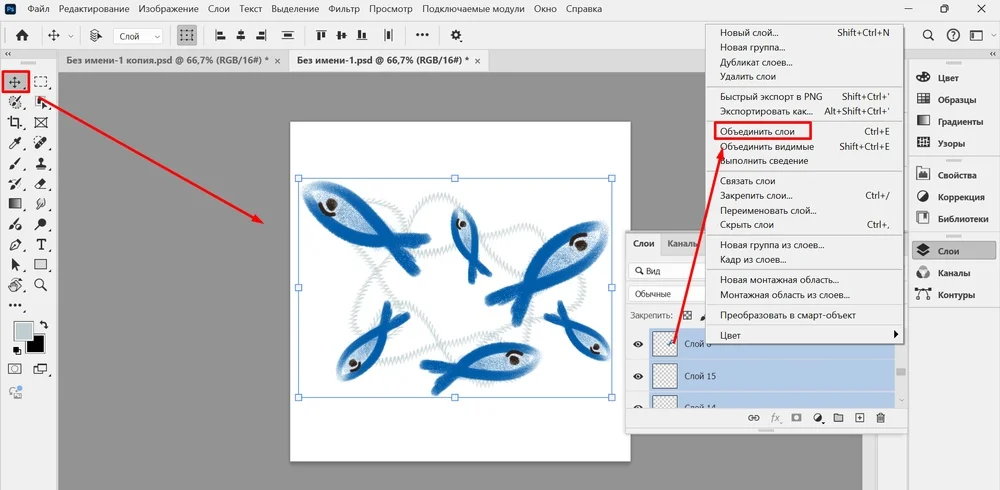
Task: Select the Clone Stamp tool
Action: coord(41,164)
